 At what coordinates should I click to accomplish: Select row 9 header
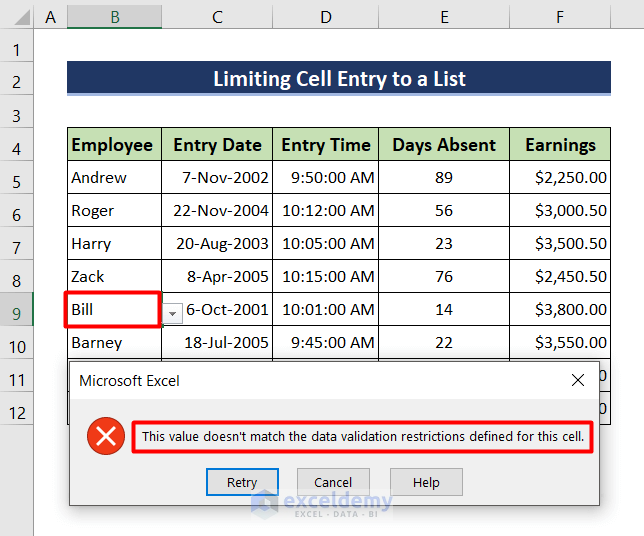tap(17, 311)
